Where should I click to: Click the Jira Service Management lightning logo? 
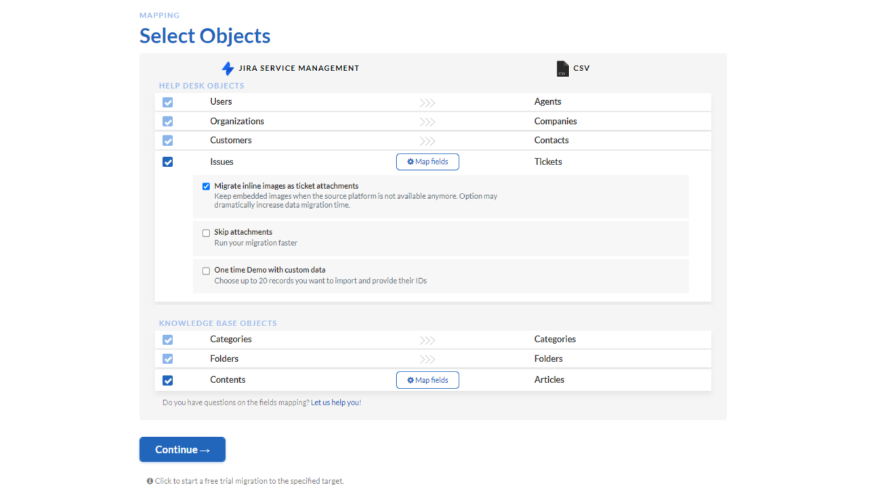(x=227, y=68)
